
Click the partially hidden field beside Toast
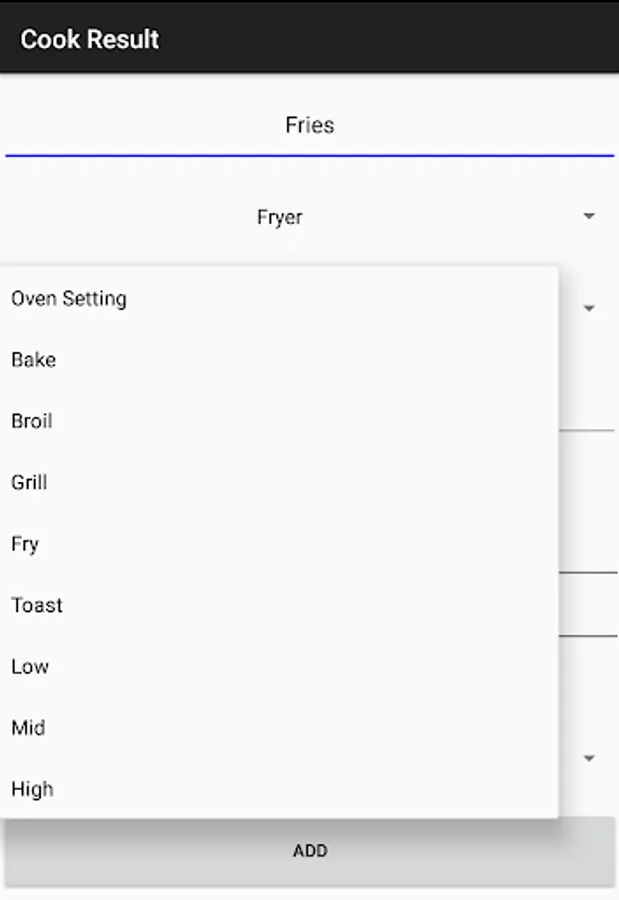587,614
